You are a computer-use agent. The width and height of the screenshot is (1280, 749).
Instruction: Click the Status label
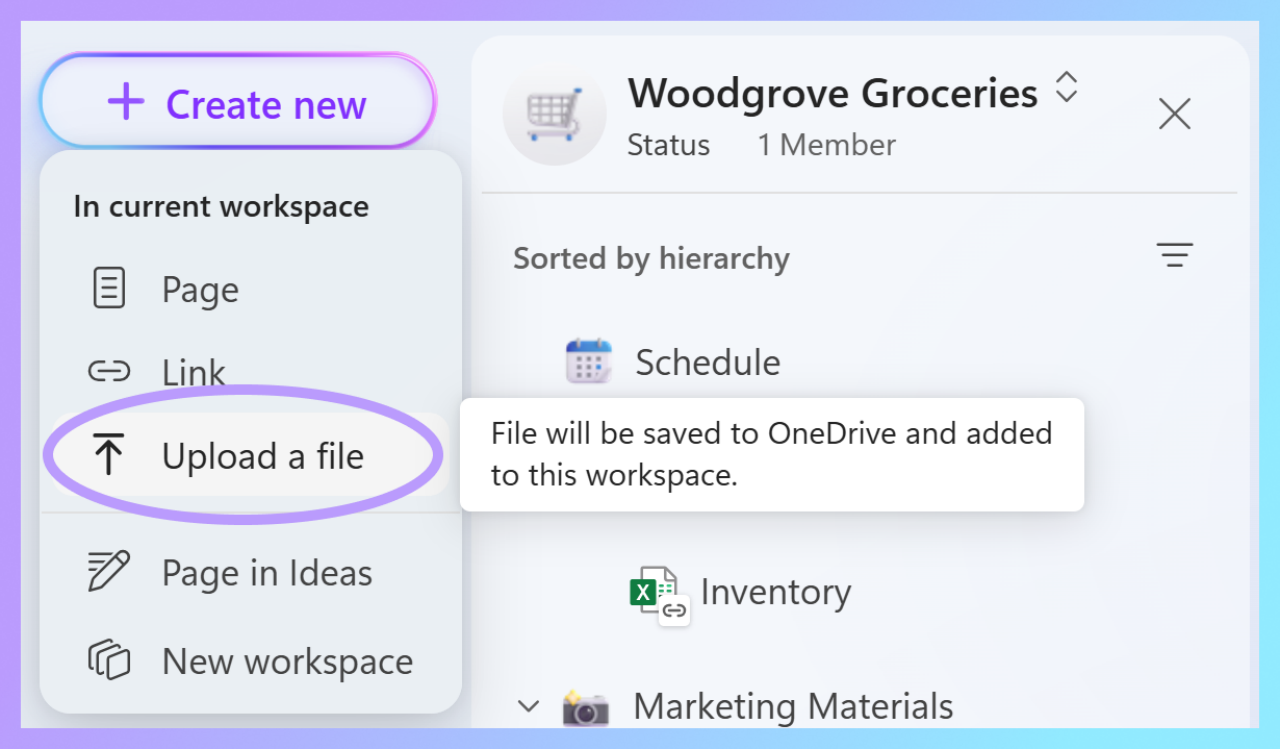(x=668, y=144)
